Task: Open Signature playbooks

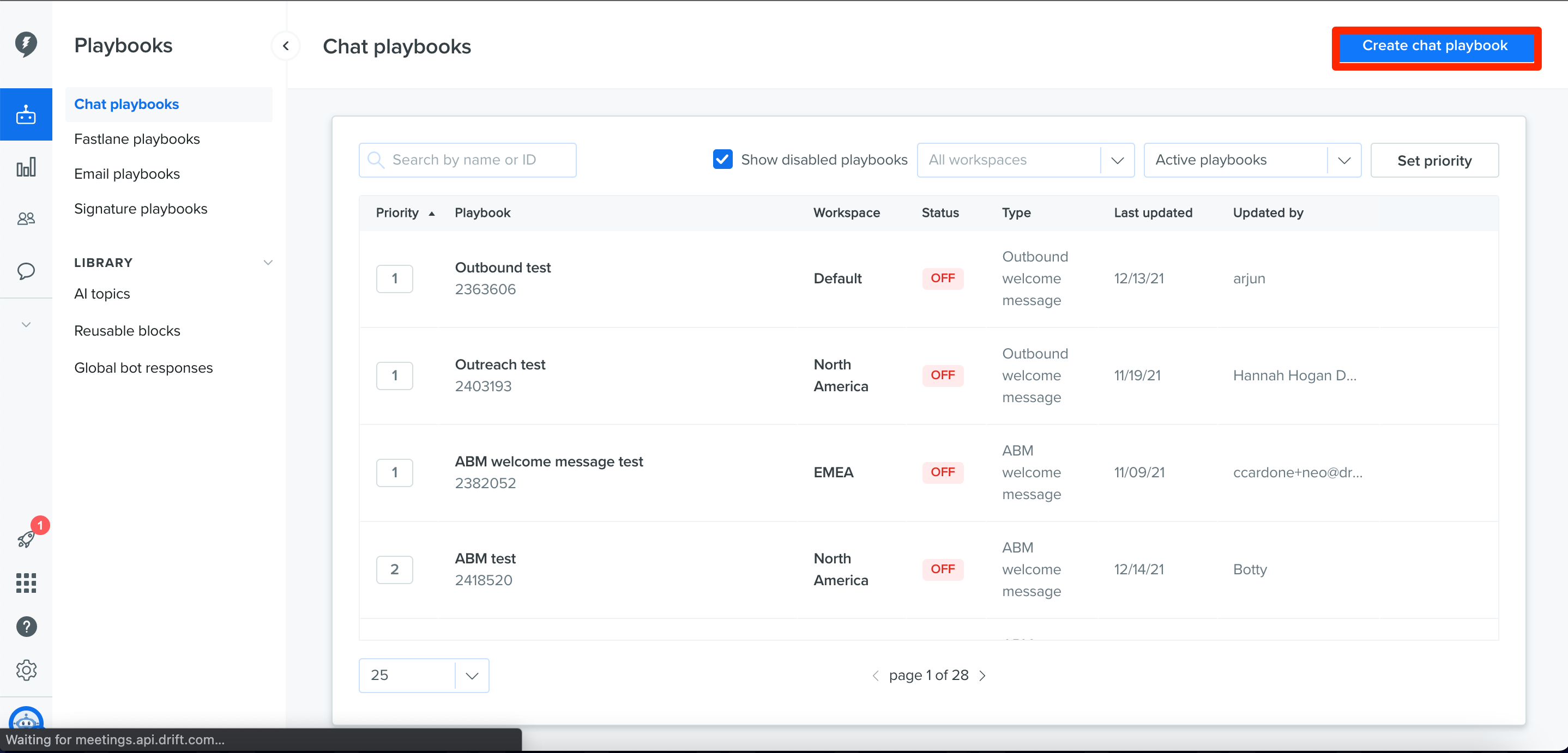Action: tap(141, 209)
